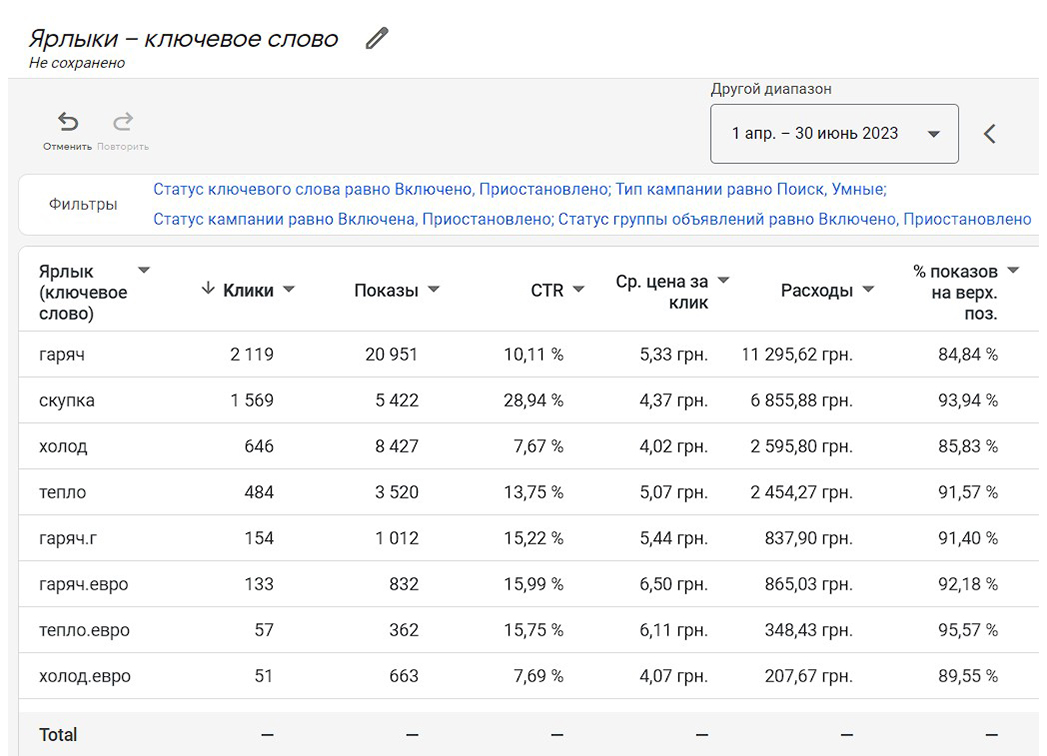Image resolution: width=1047 pixels, height=756 pixels.
Task: Click the Отменить undo arrow icon
Action: 67,122
